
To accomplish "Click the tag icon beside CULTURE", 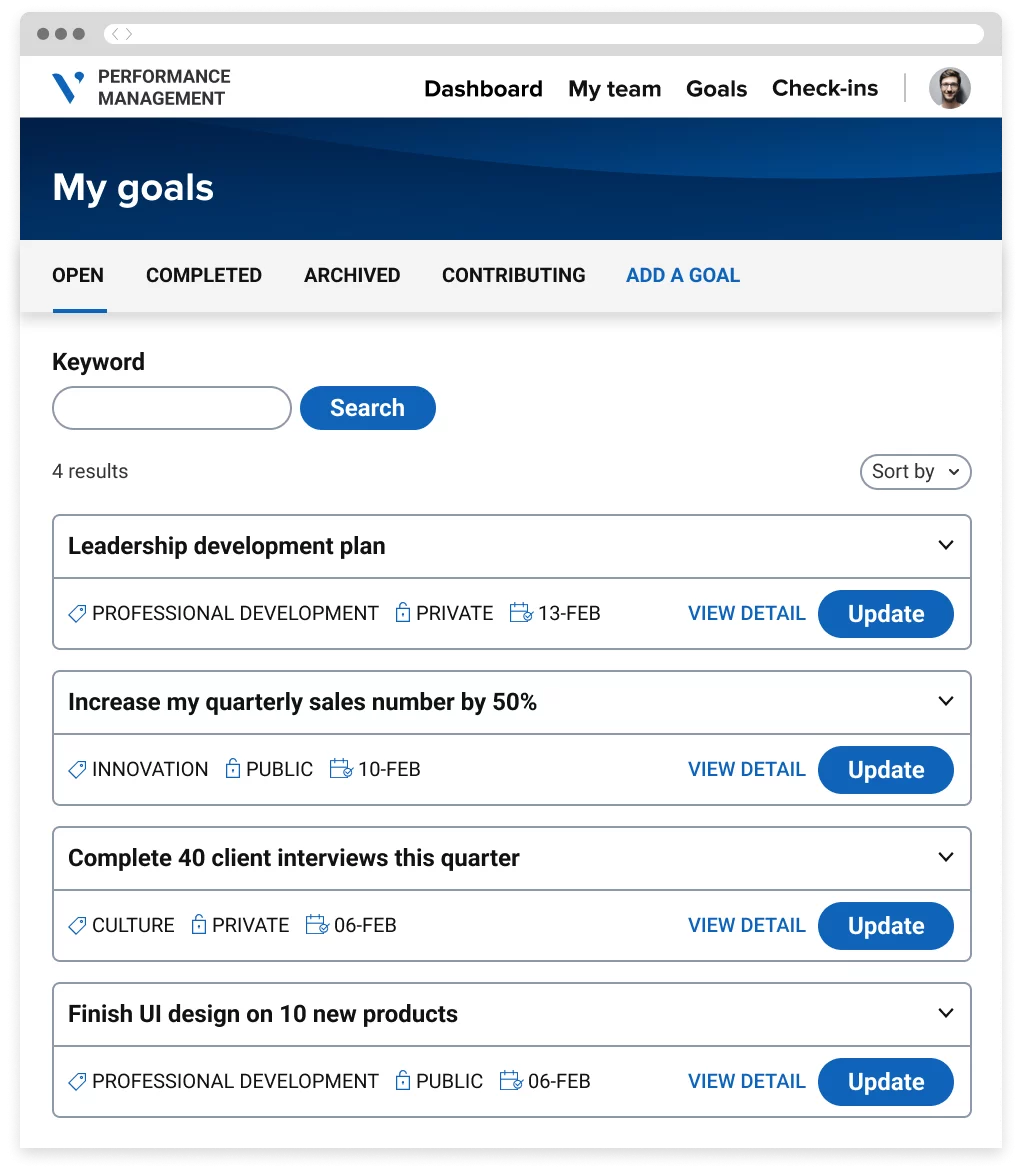I will (77, 925).
